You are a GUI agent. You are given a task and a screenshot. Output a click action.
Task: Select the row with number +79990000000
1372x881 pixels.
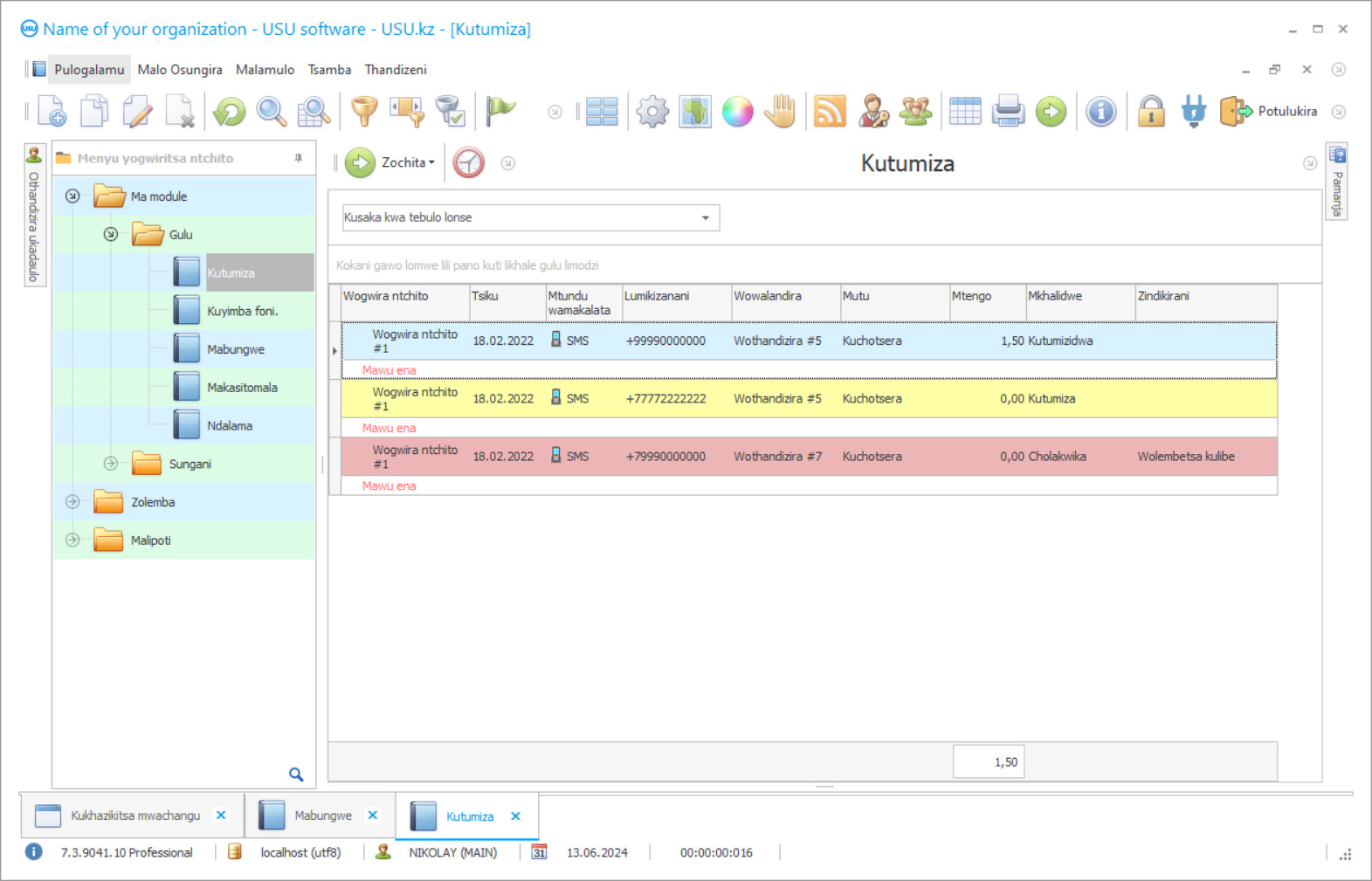[x=665, y=457]
